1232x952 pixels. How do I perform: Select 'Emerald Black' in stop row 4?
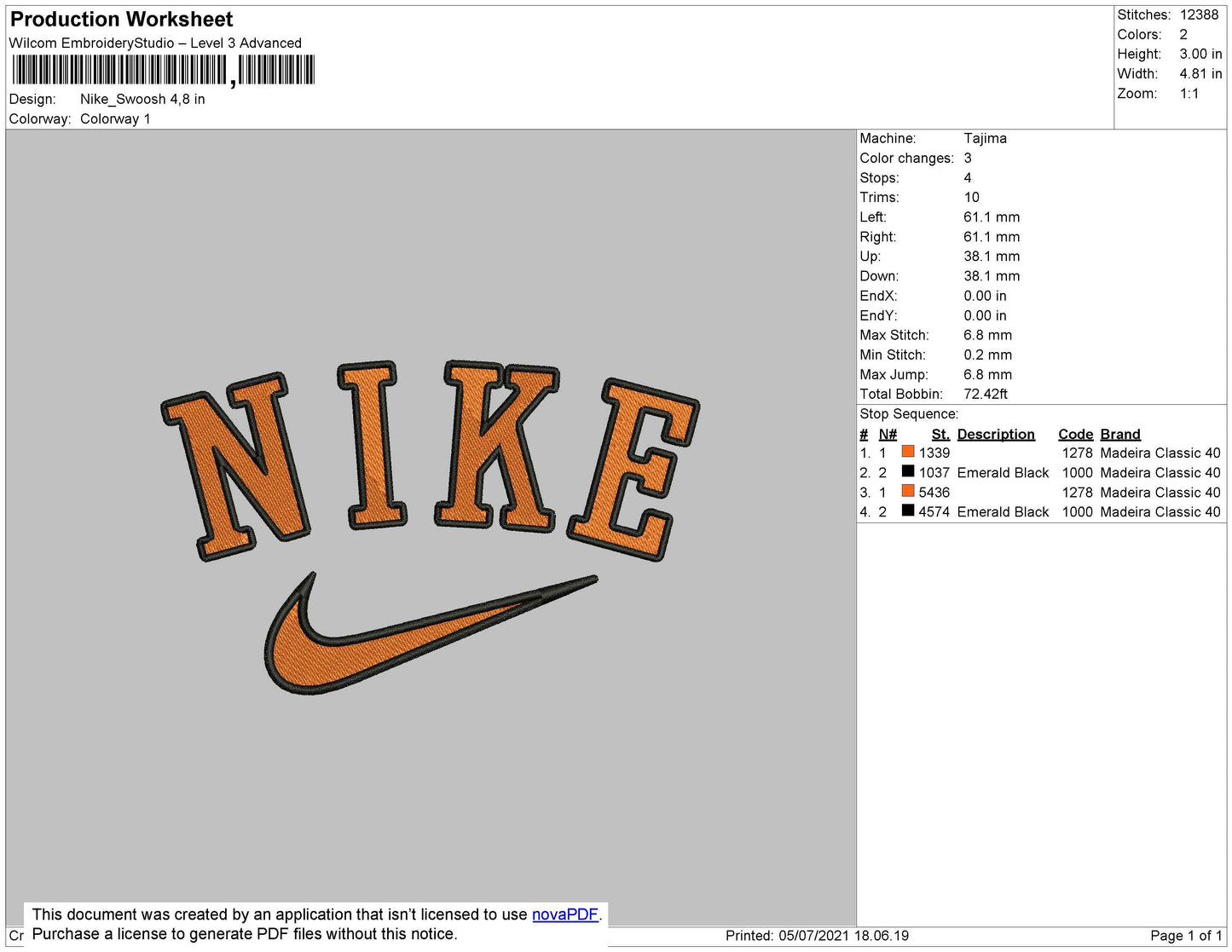click(1003, 511)
